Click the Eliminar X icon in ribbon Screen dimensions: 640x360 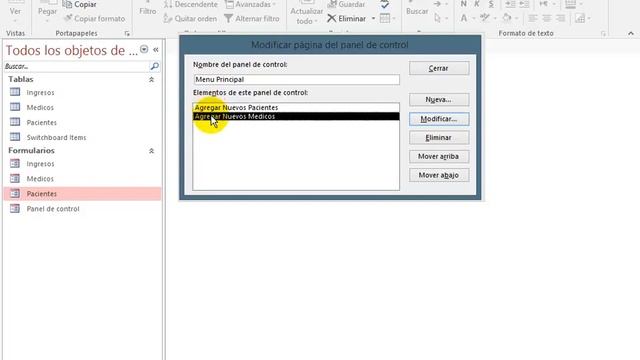tap(331, 19)
